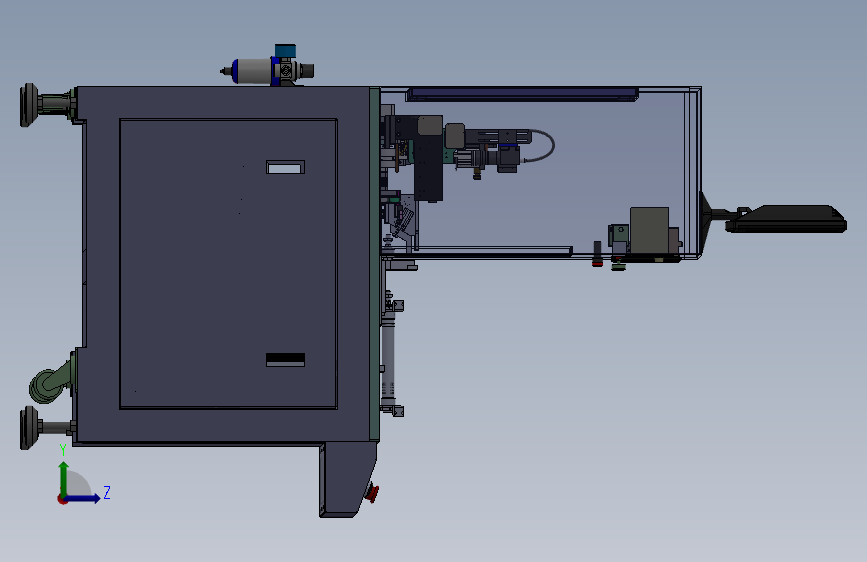
Task: Select the dark blue light bar in the enclosure
Action: click(523, 94)
